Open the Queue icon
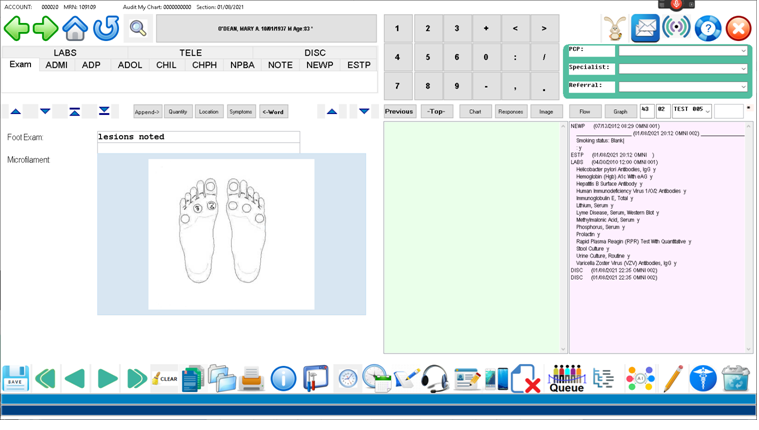This screenshot has height=430, width=759. pos(566,378)
